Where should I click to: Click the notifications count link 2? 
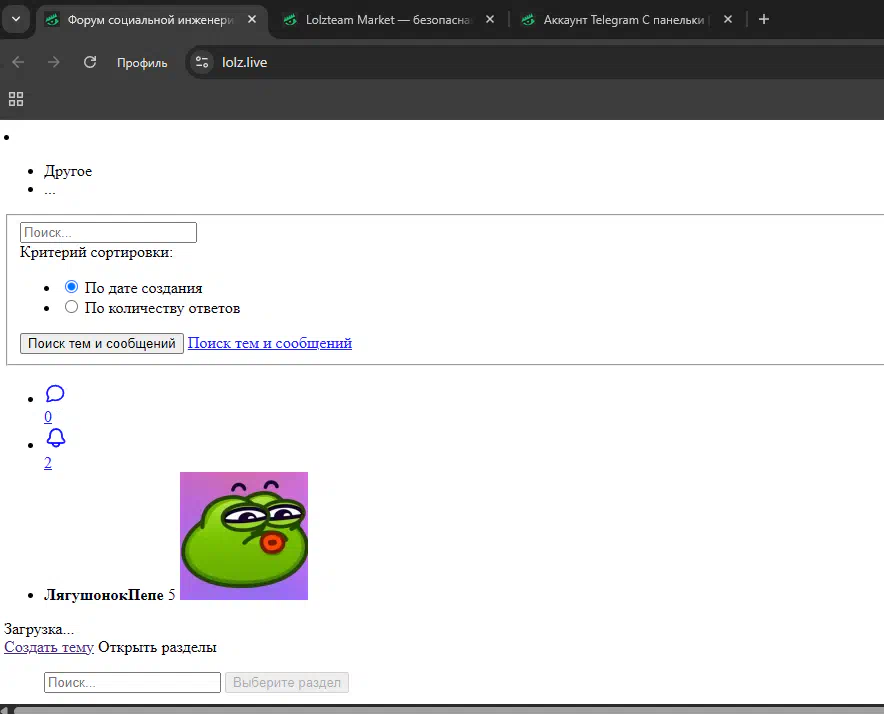pos(48,463)
